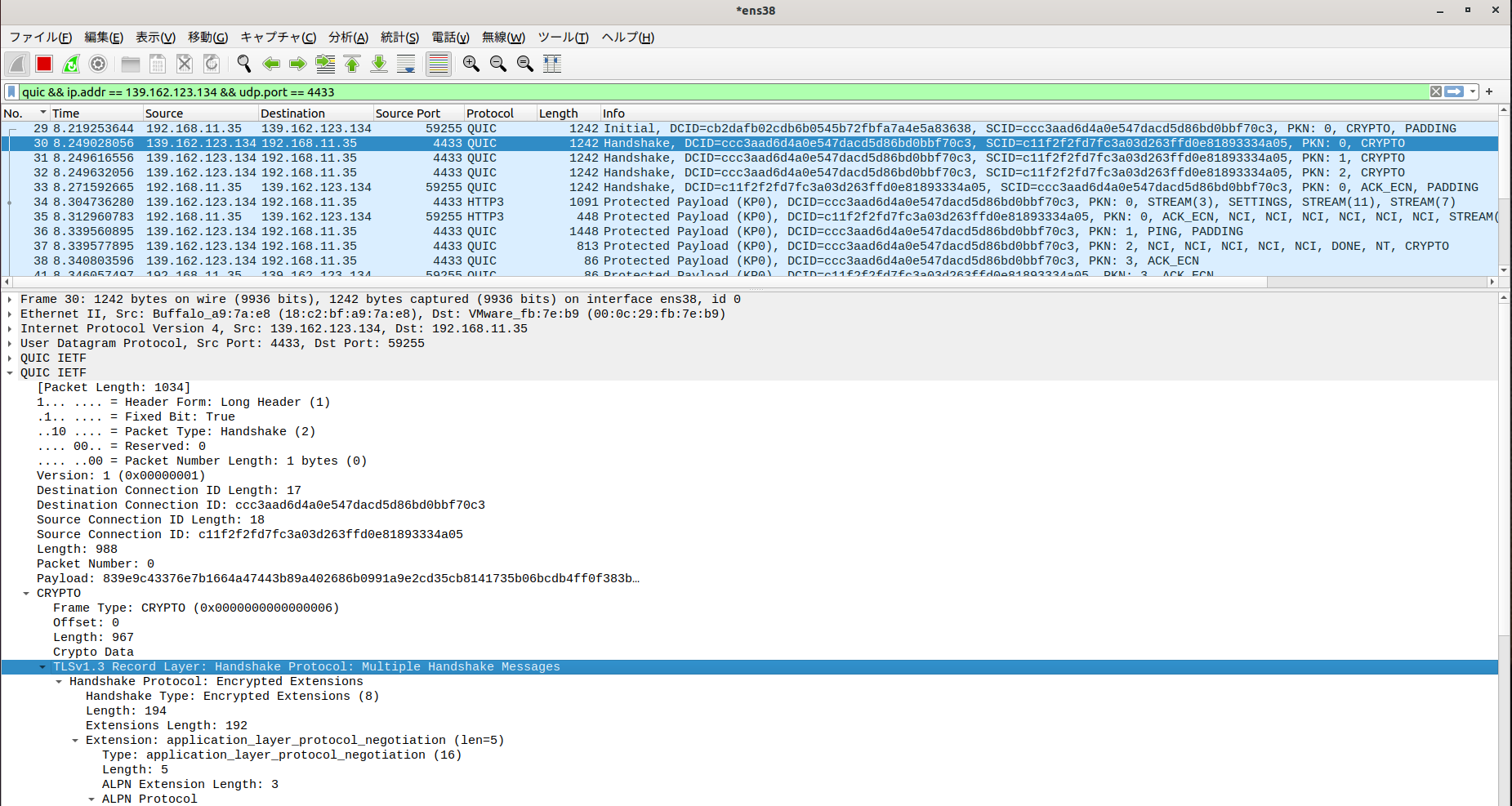Stop the live capture
This screenshot has width=1512, height=806.
click(x=43, y=64)
